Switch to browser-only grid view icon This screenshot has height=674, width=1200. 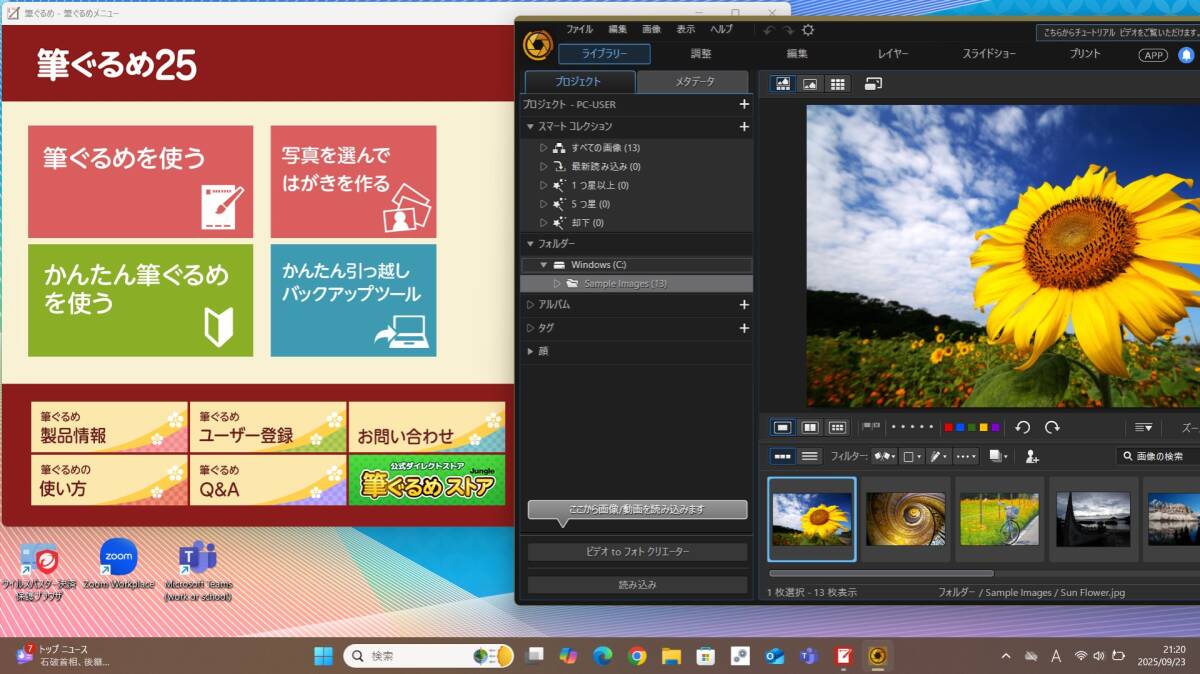(838, 84)
